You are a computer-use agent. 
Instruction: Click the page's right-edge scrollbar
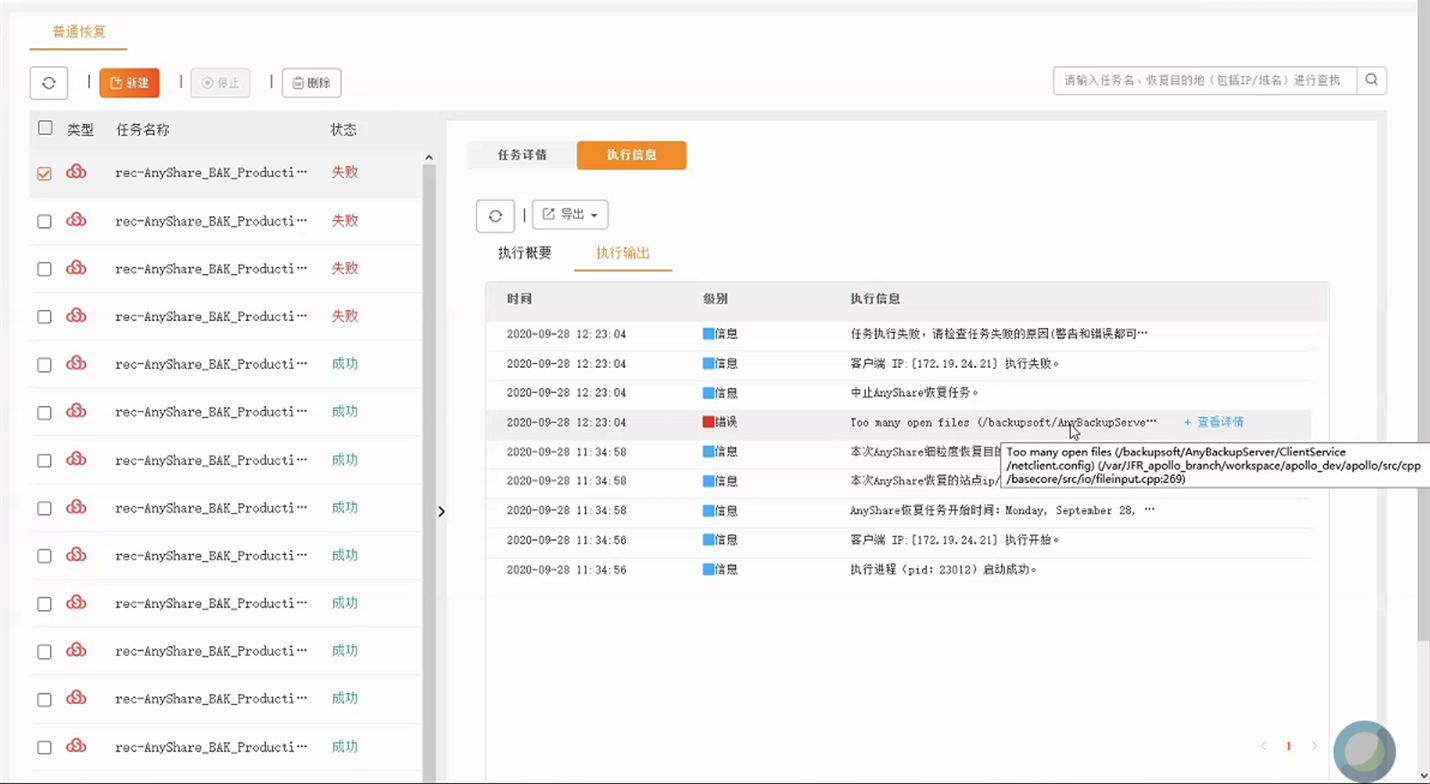pyautogui.click(x=1424, y=320)
